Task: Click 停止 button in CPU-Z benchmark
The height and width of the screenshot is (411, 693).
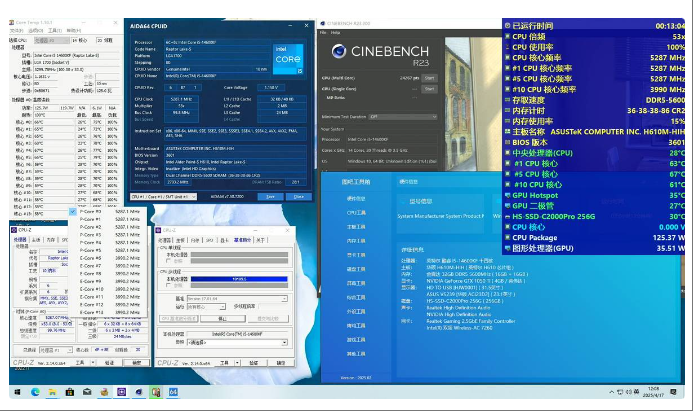Action: click(222, 319)
